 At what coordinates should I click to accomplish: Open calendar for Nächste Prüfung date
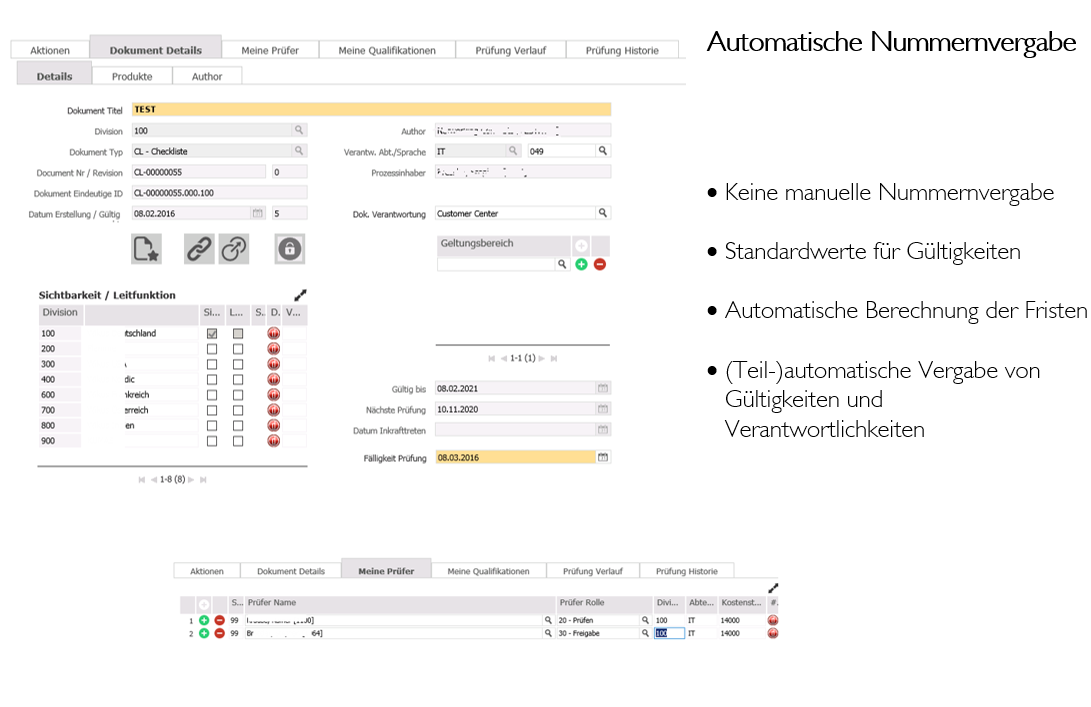pos(603,409)
